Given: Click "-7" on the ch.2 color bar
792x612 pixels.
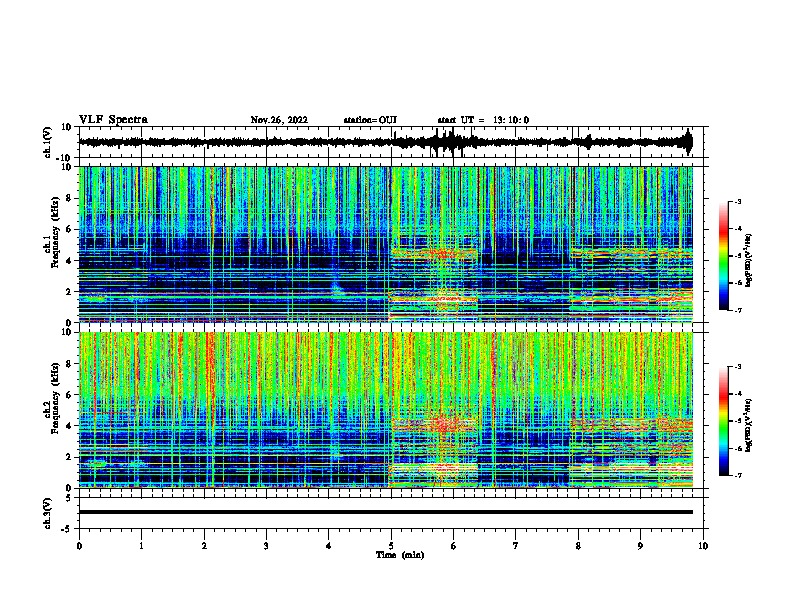Looking at the screenshot, I should coord(737,475).
